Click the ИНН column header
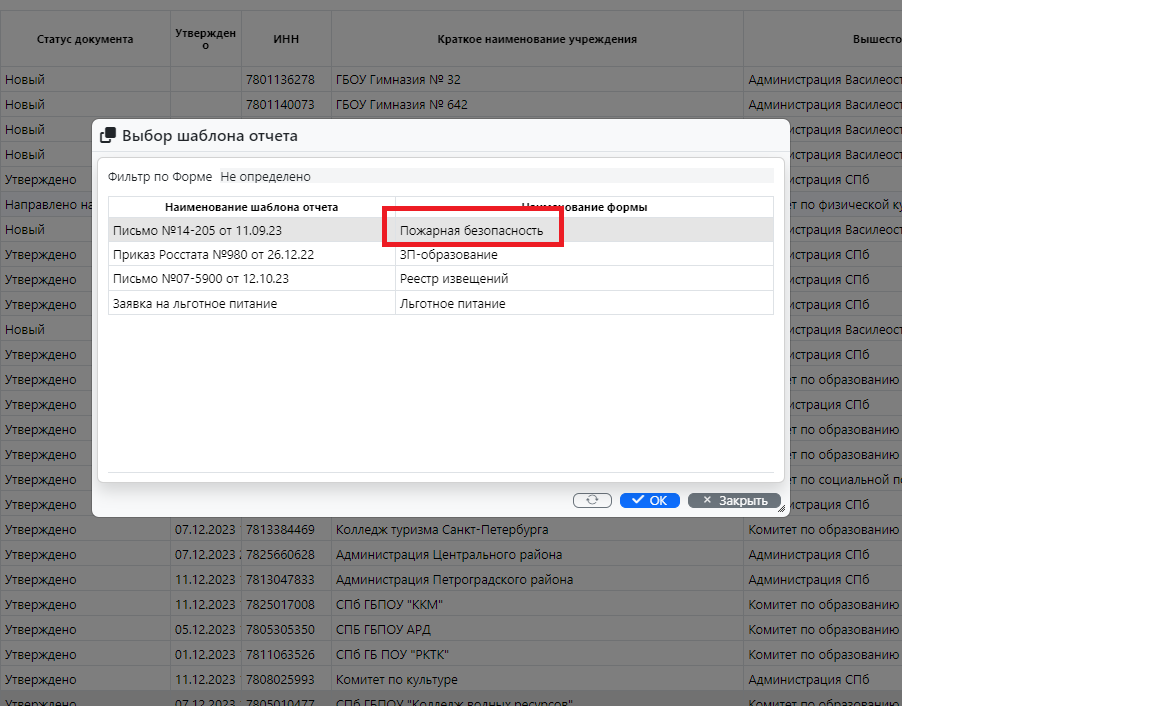Viewport: 1152px width, 706px height. [286, 40]
